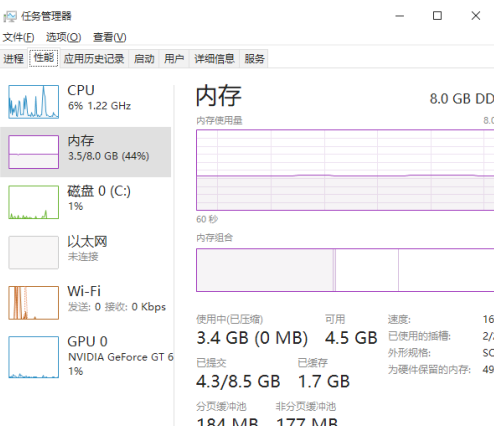
Task: Click the Task Manager title bar icon
Action: point(10,16)
